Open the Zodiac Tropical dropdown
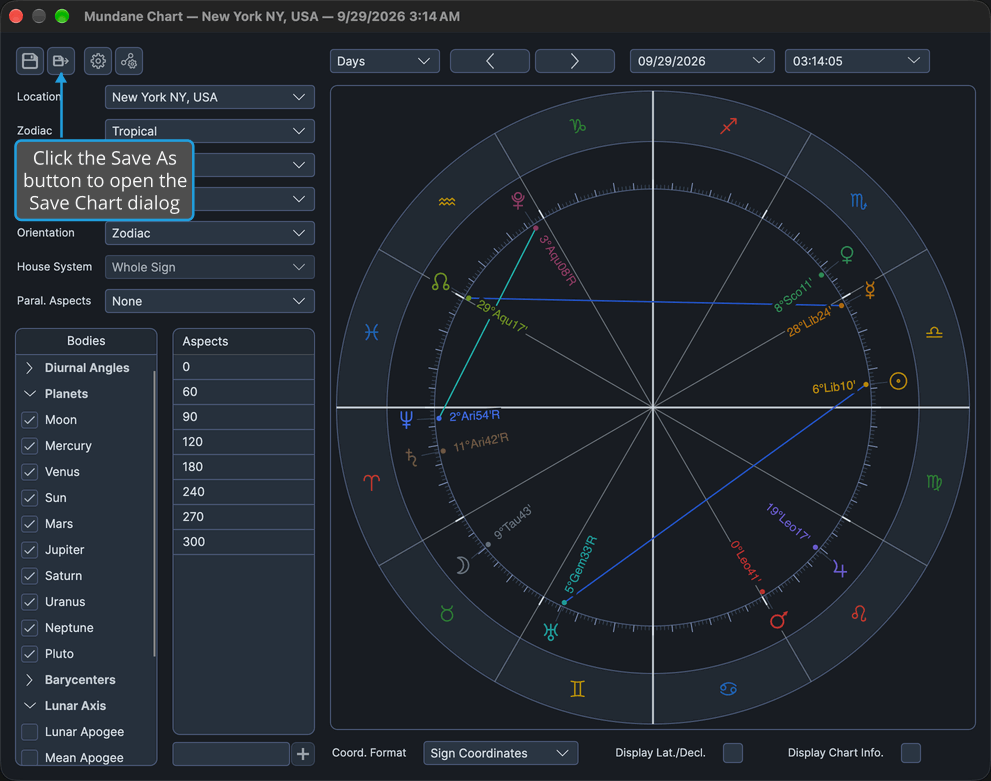This screenshot has width=991, height=781. tap(210, 131)
